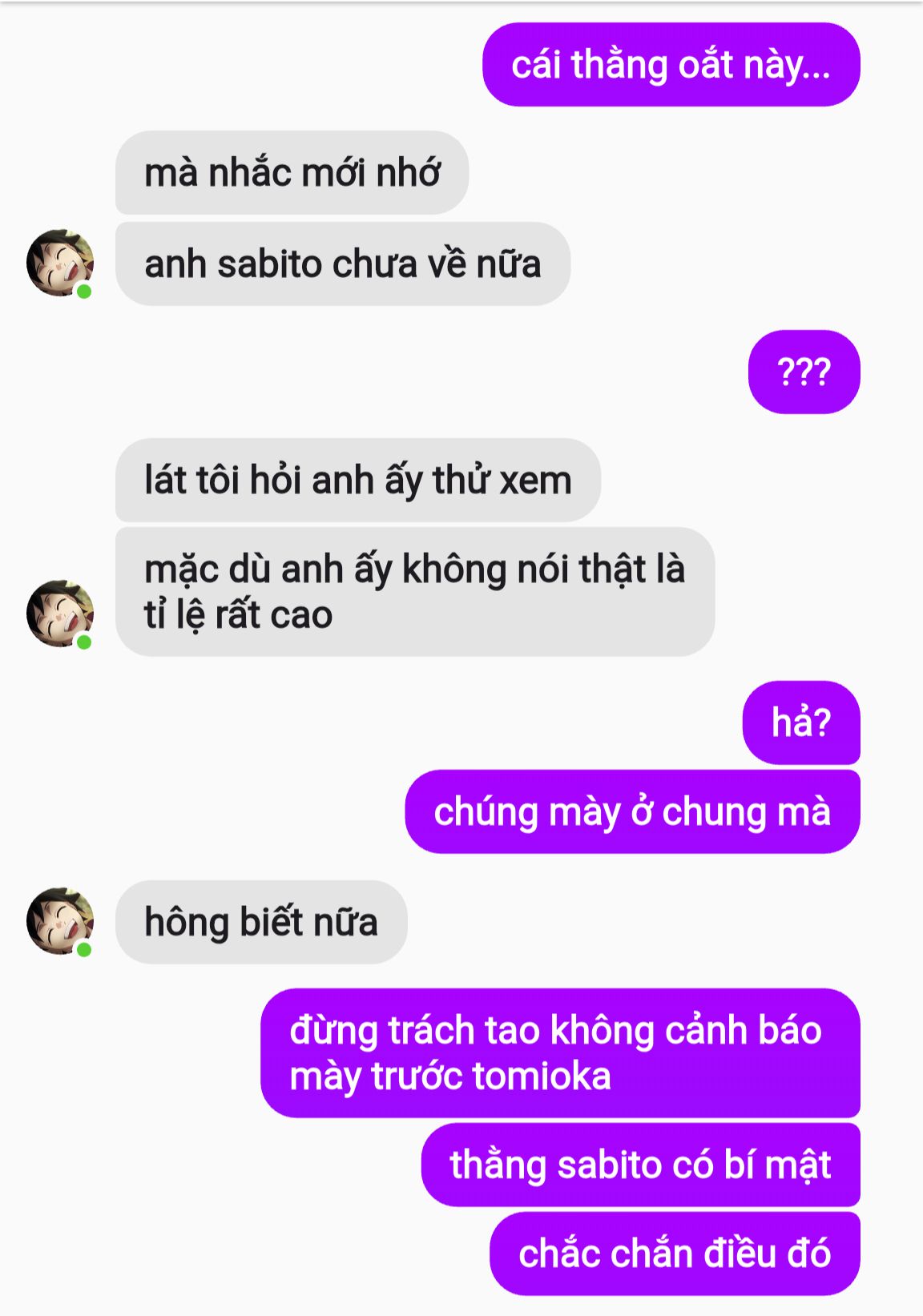Click green online dot next to 'anh sabito' message
The image size is (923, 1316).
[x=84, y=291]
